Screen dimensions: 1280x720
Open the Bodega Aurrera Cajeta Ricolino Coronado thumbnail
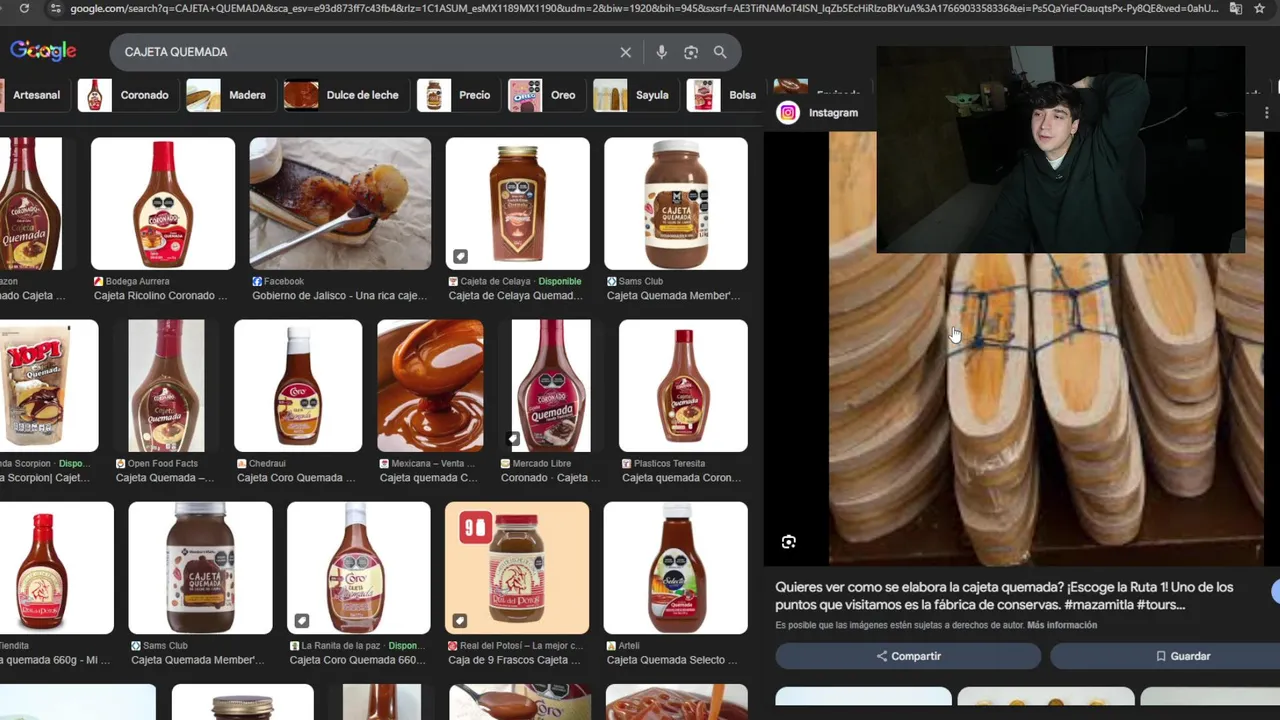pos(163,204)
